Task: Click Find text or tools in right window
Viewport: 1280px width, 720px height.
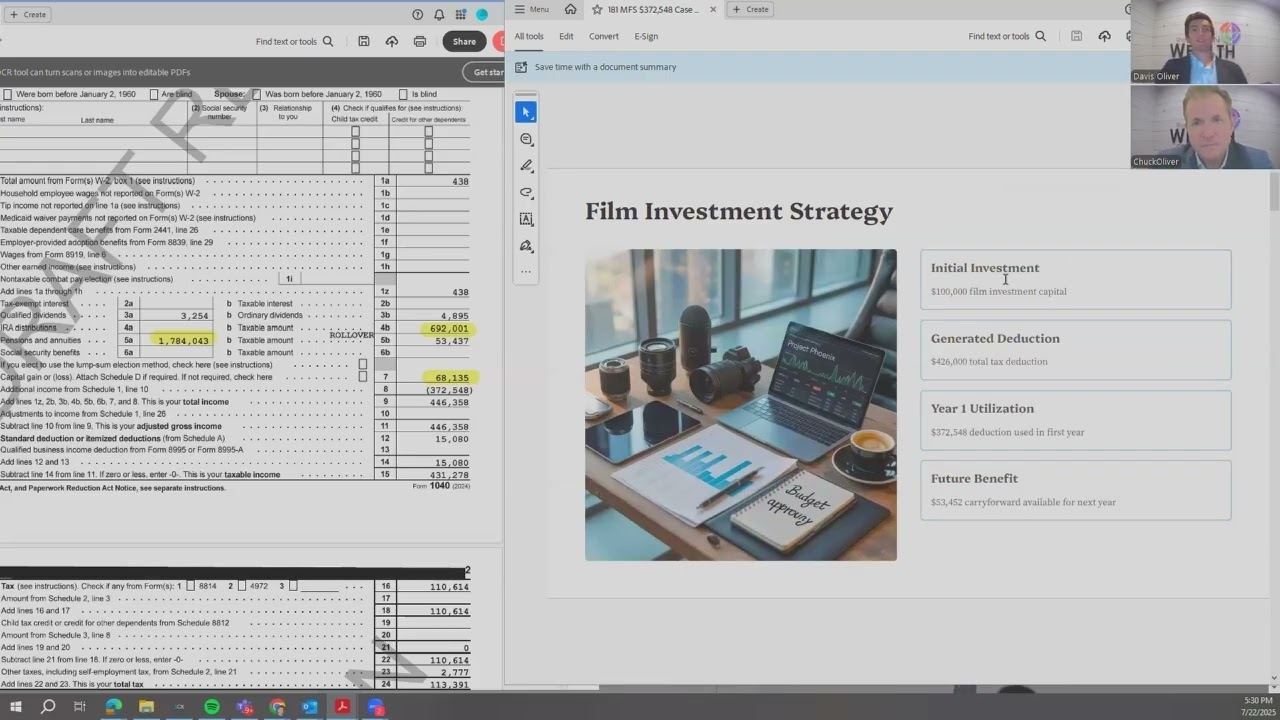Action: (x=1007, y=36)
